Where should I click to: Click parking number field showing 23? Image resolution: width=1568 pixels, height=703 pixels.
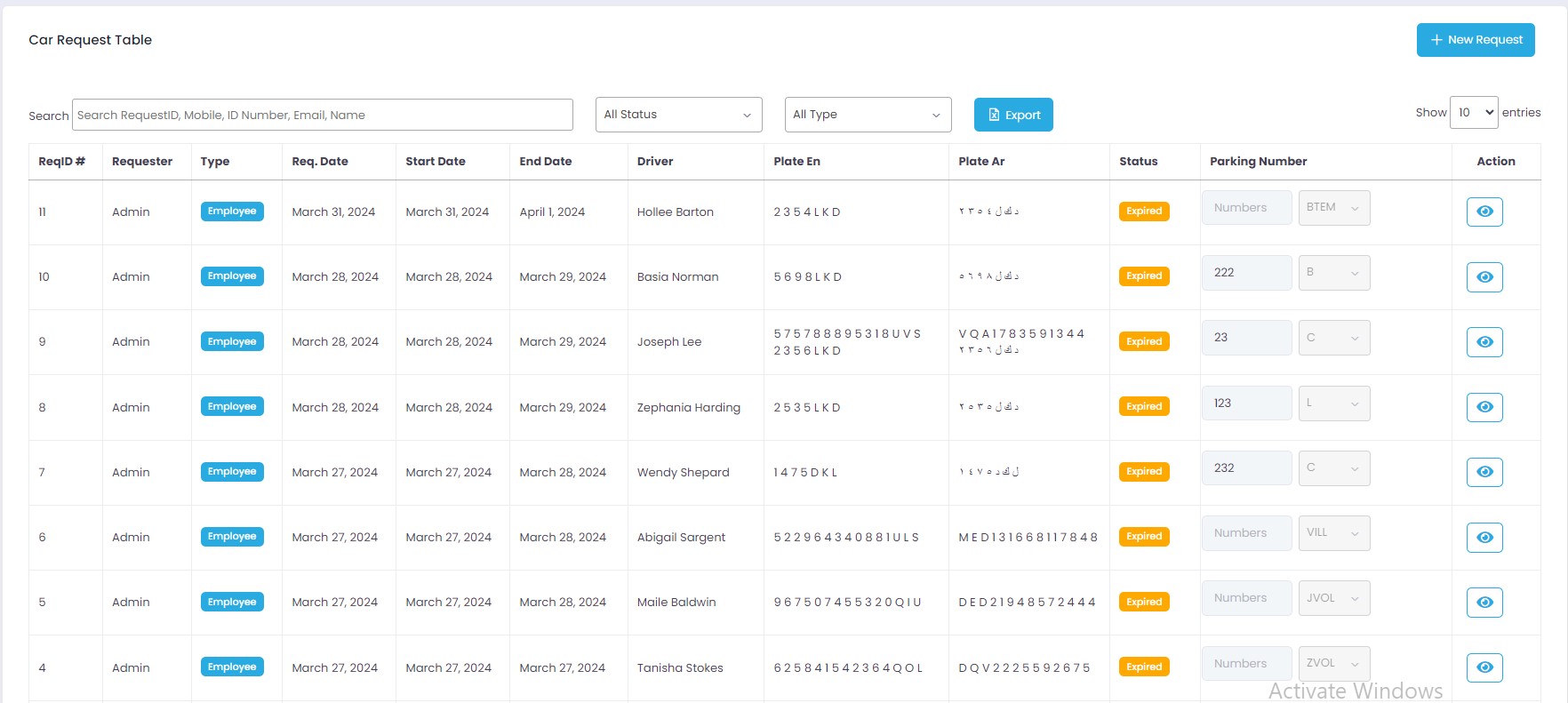click(1247, 338)
